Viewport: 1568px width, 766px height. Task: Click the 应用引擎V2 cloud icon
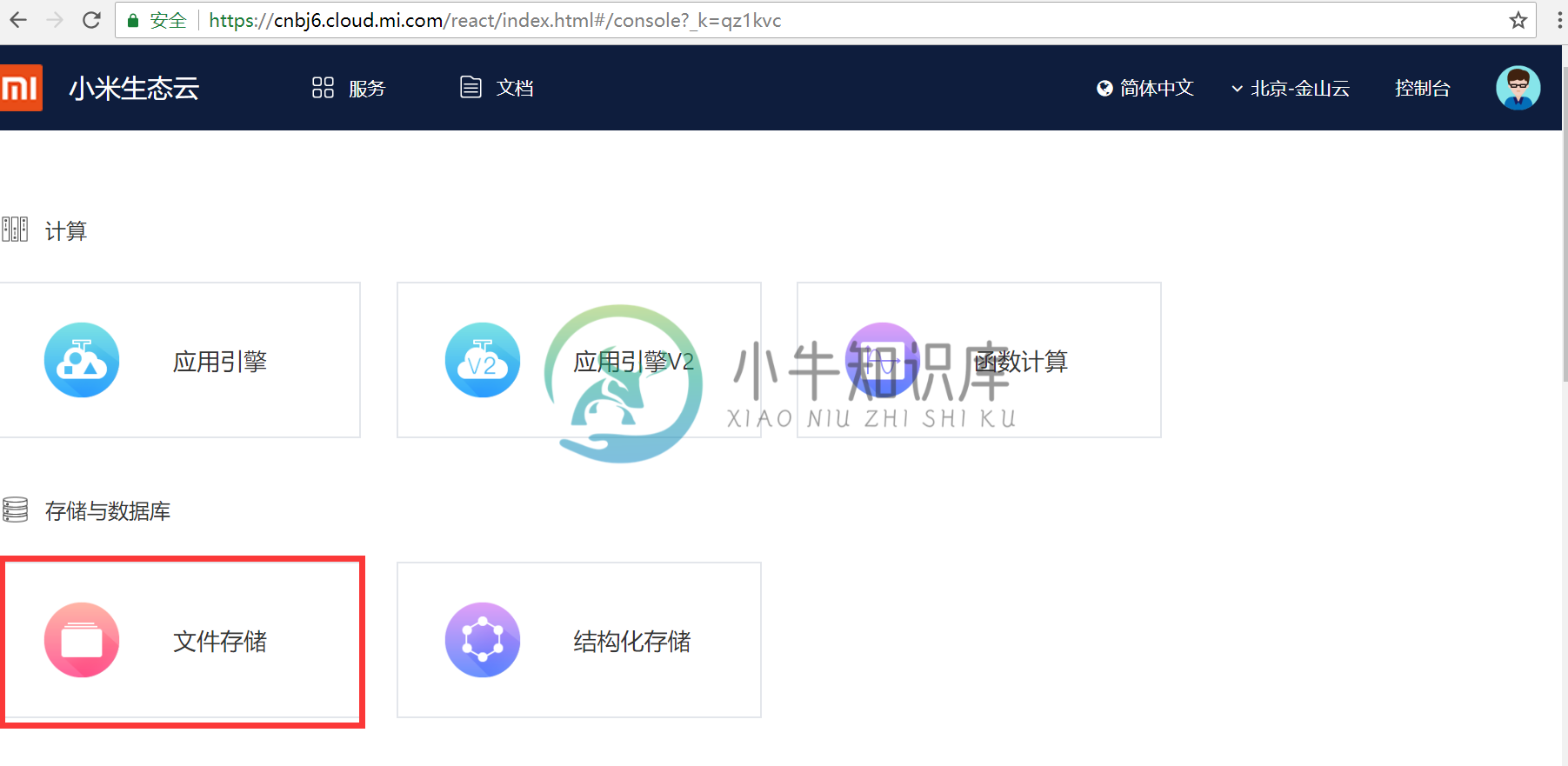pyautogui.click(x=483, y=360)
